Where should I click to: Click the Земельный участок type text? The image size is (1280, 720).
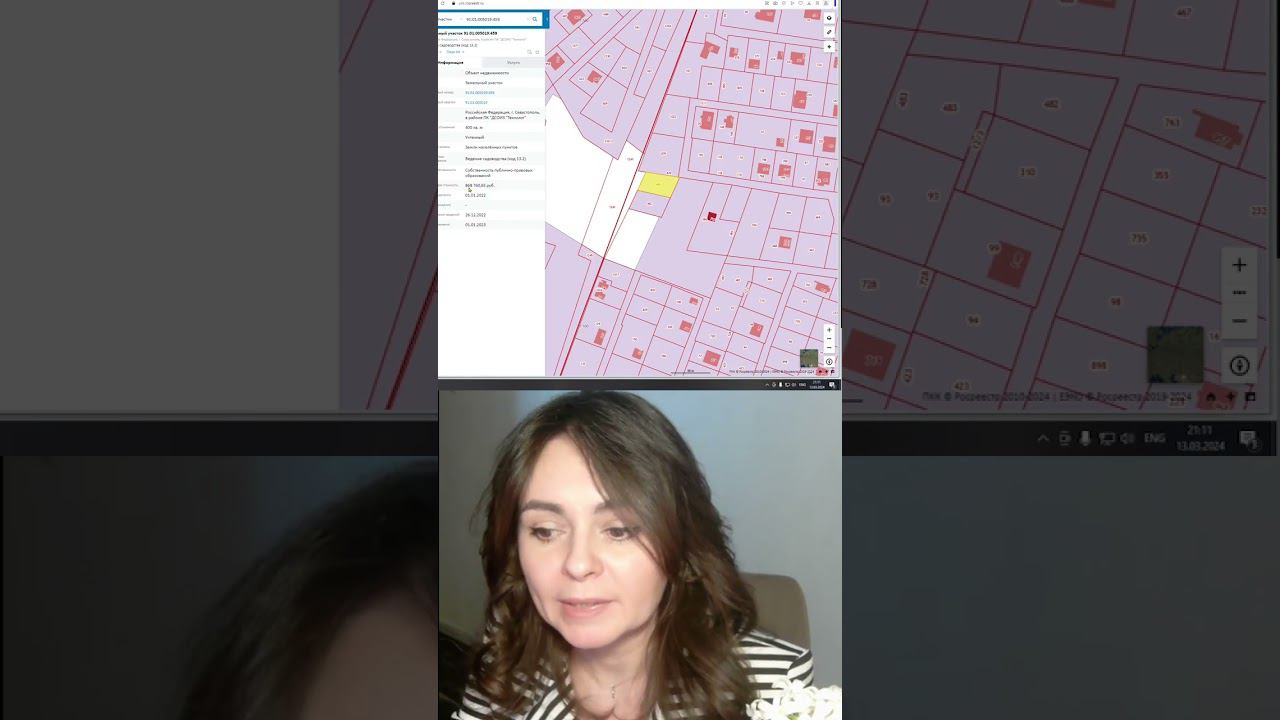click(x=484, y=83)
